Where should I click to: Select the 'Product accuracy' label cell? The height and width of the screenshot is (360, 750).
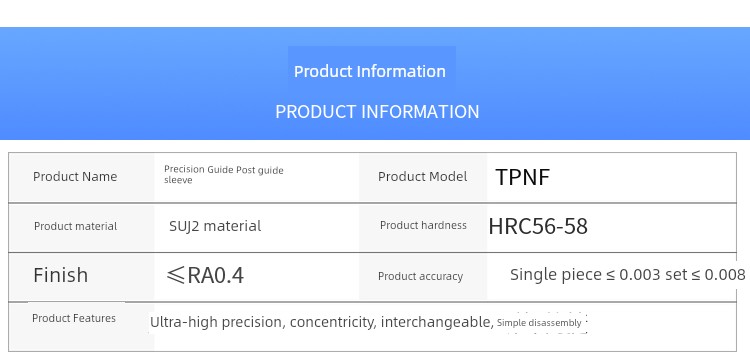(423, 276)
